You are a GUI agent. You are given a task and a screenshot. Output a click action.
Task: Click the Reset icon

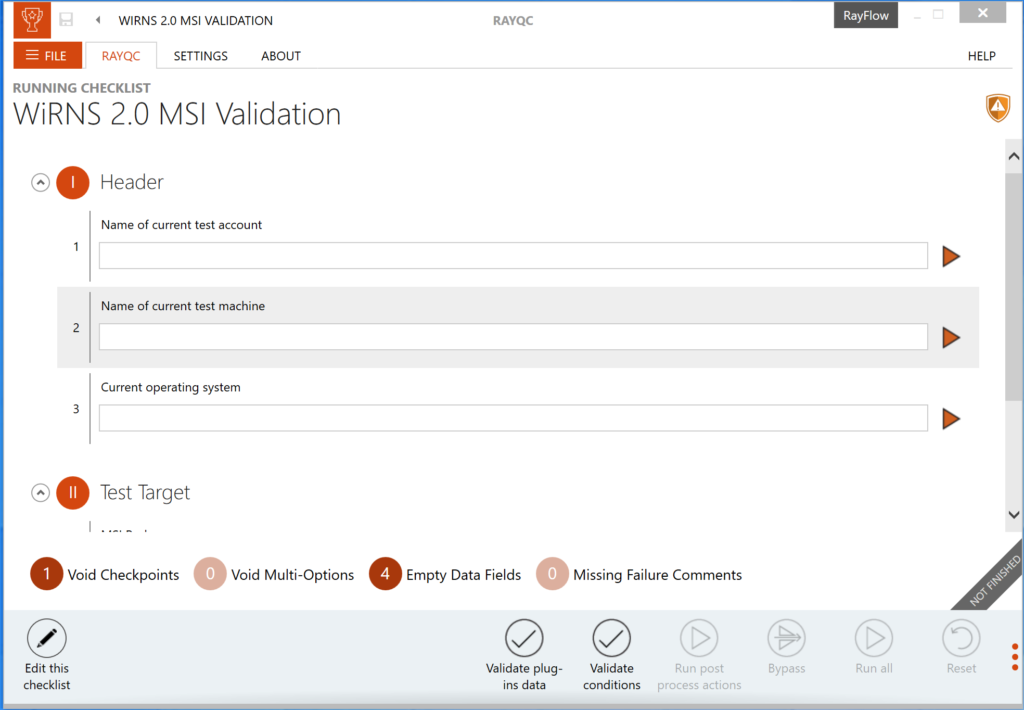(961, 638)
